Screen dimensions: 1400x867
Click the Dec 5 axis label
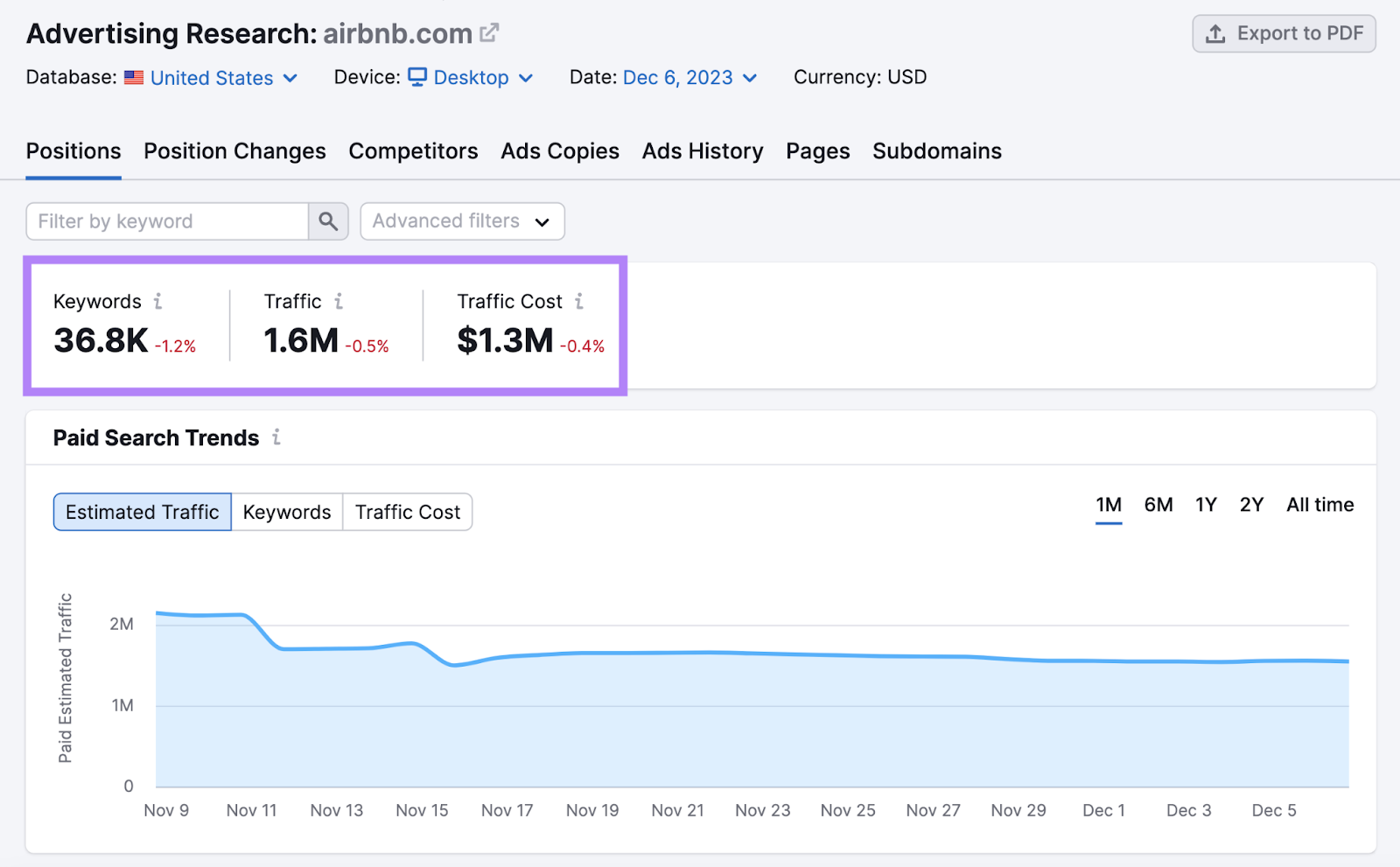(1274, 810)
